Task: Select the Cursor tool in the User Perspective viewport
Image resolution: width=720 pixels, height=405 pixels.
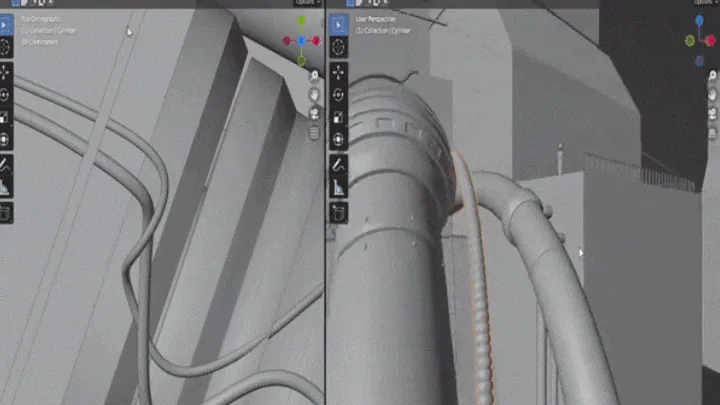Action: pyautogui.click(x=338, y=47)
